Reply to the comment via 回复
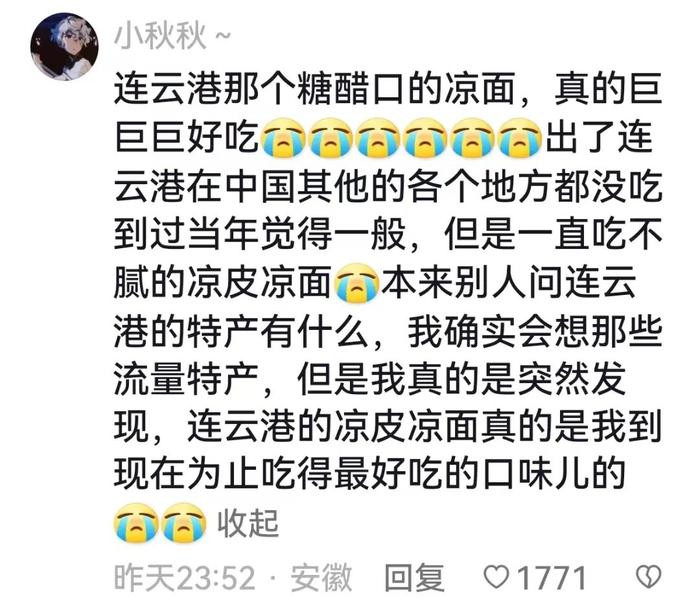Image resolution: width=700 pixels, height=608 pixels. 415,578
